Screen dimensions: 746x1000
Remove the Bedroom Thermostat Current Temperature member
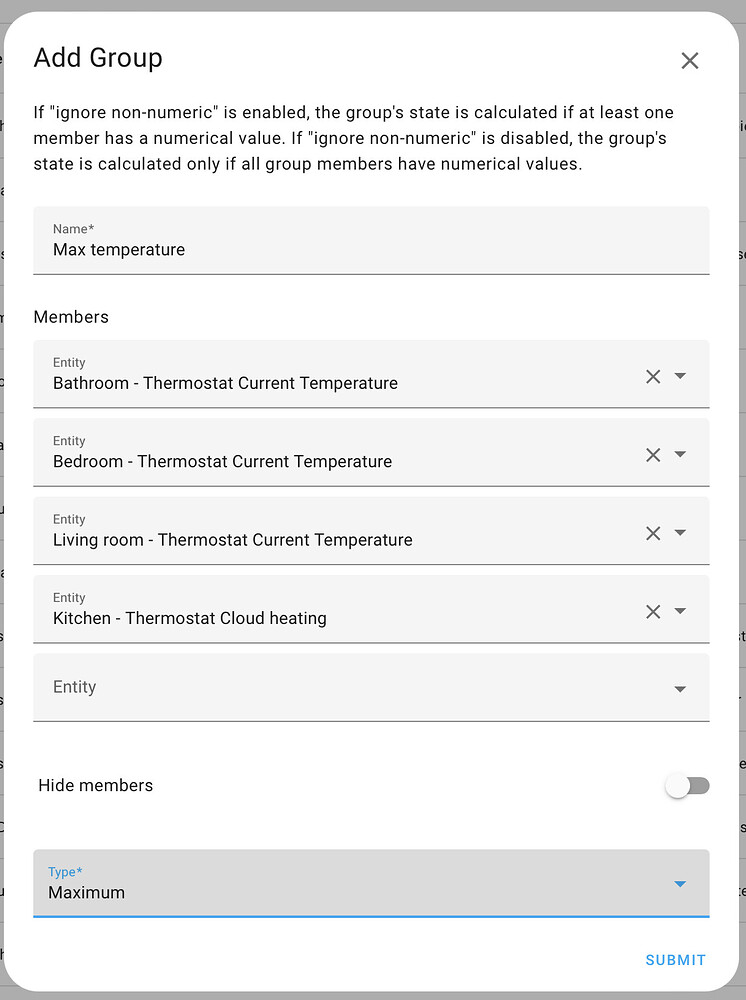(653, 454)
